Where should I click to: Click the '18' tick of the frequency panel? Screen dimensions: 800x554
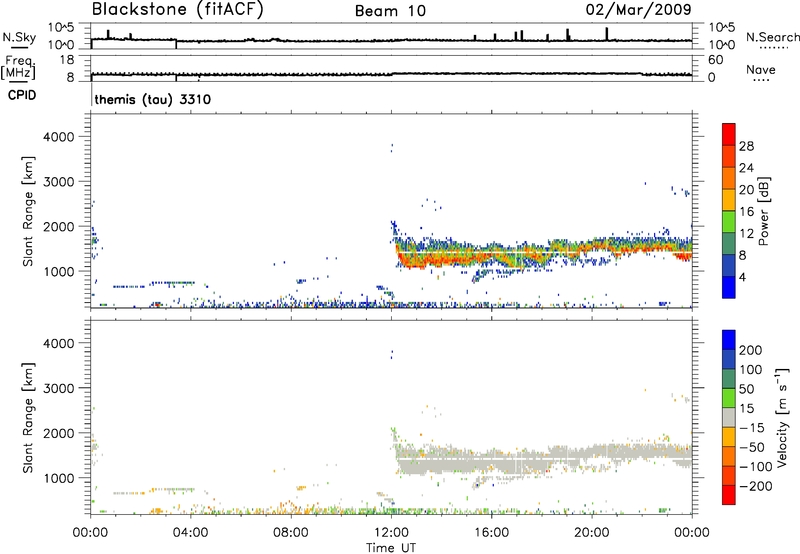point(67,60)
